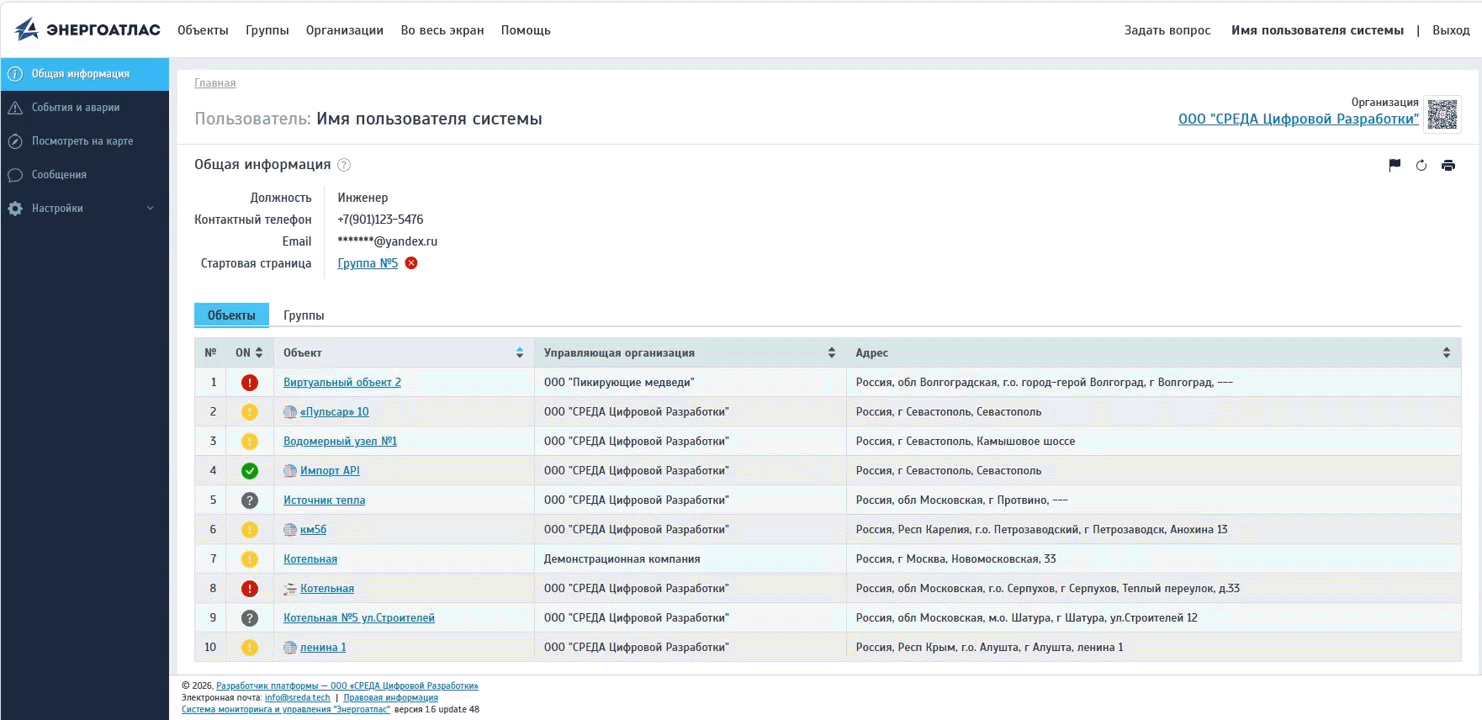Switch to the Группы tab

[304, 315]
